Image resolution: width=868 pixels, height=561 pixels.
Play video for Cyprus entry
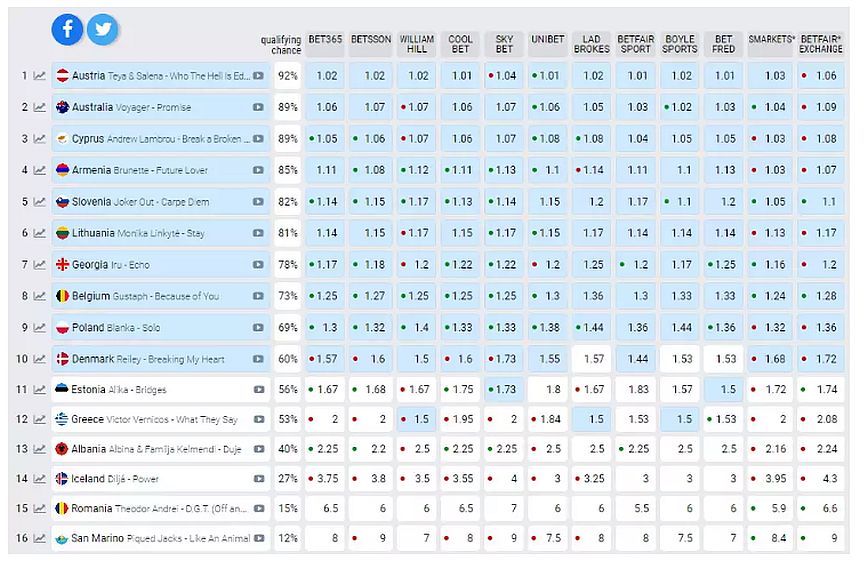[x=259, y=139]
